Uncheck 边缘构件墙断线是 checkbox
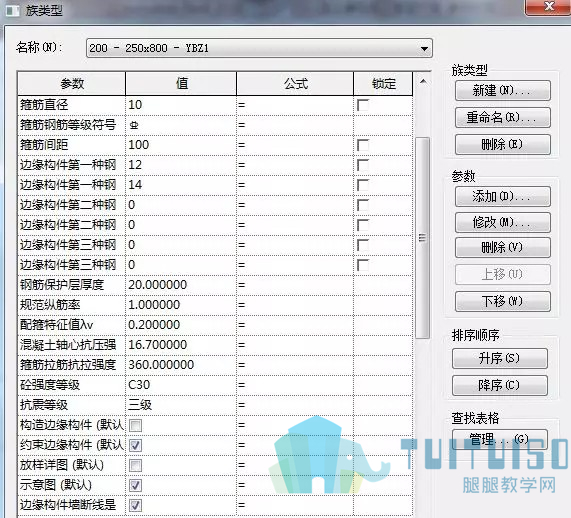The width and height of the screenshot is (571, 518). tap(135, 505)
